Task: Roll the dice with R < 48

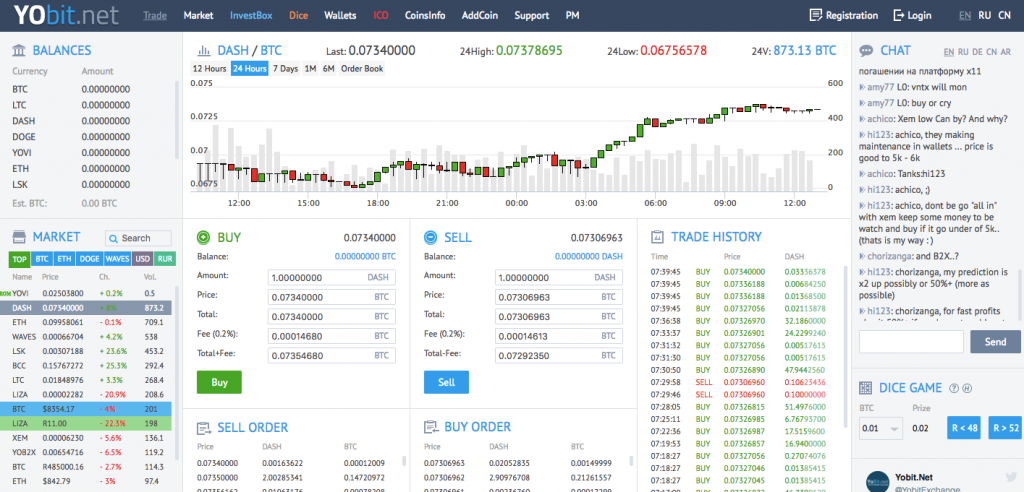Action: (965, 429)
